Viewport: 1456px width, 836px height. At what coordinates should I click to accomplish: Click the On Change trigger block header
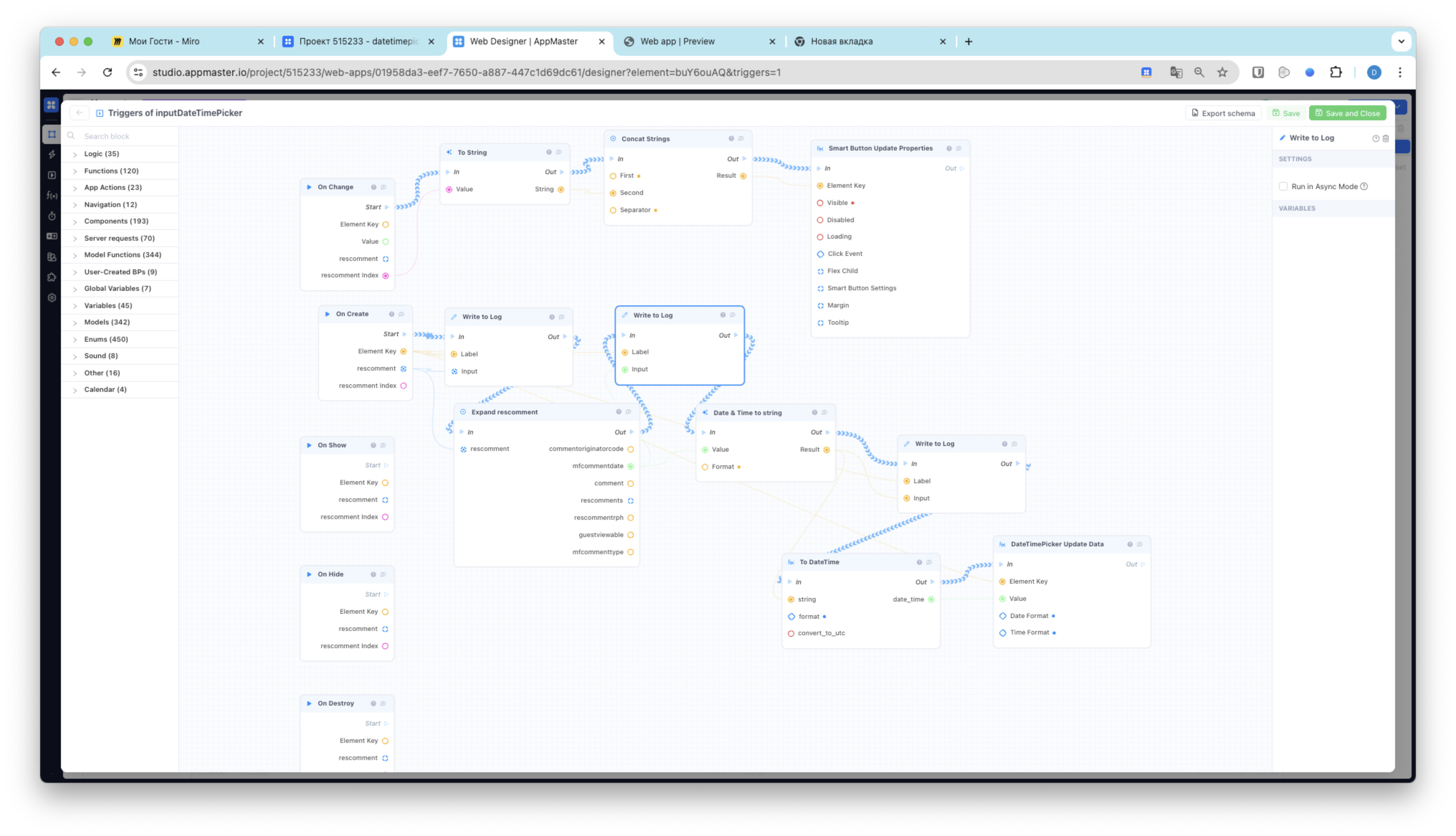coord(347,187)
